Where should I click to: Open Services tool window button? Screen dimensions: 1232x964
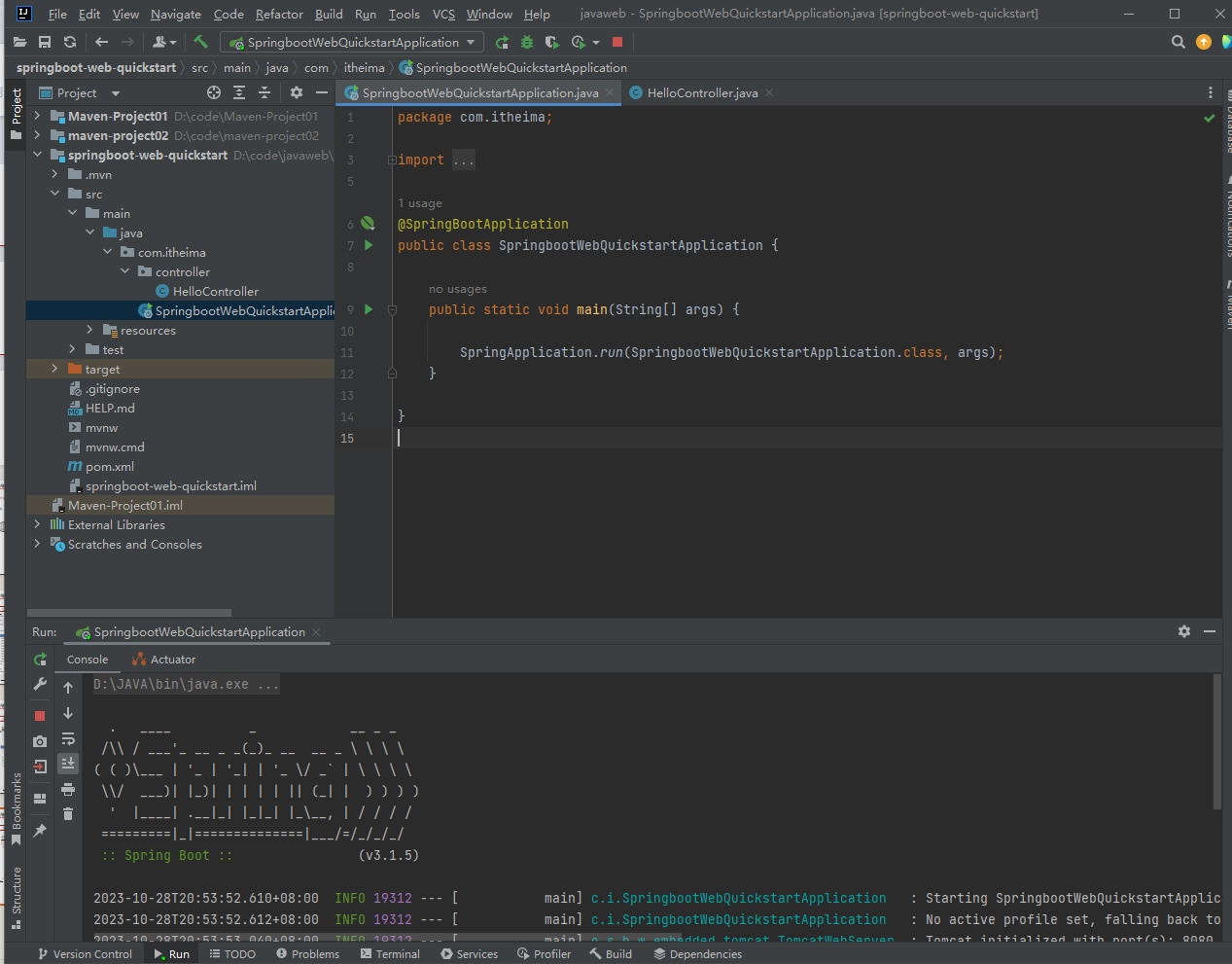pos(469,954)
